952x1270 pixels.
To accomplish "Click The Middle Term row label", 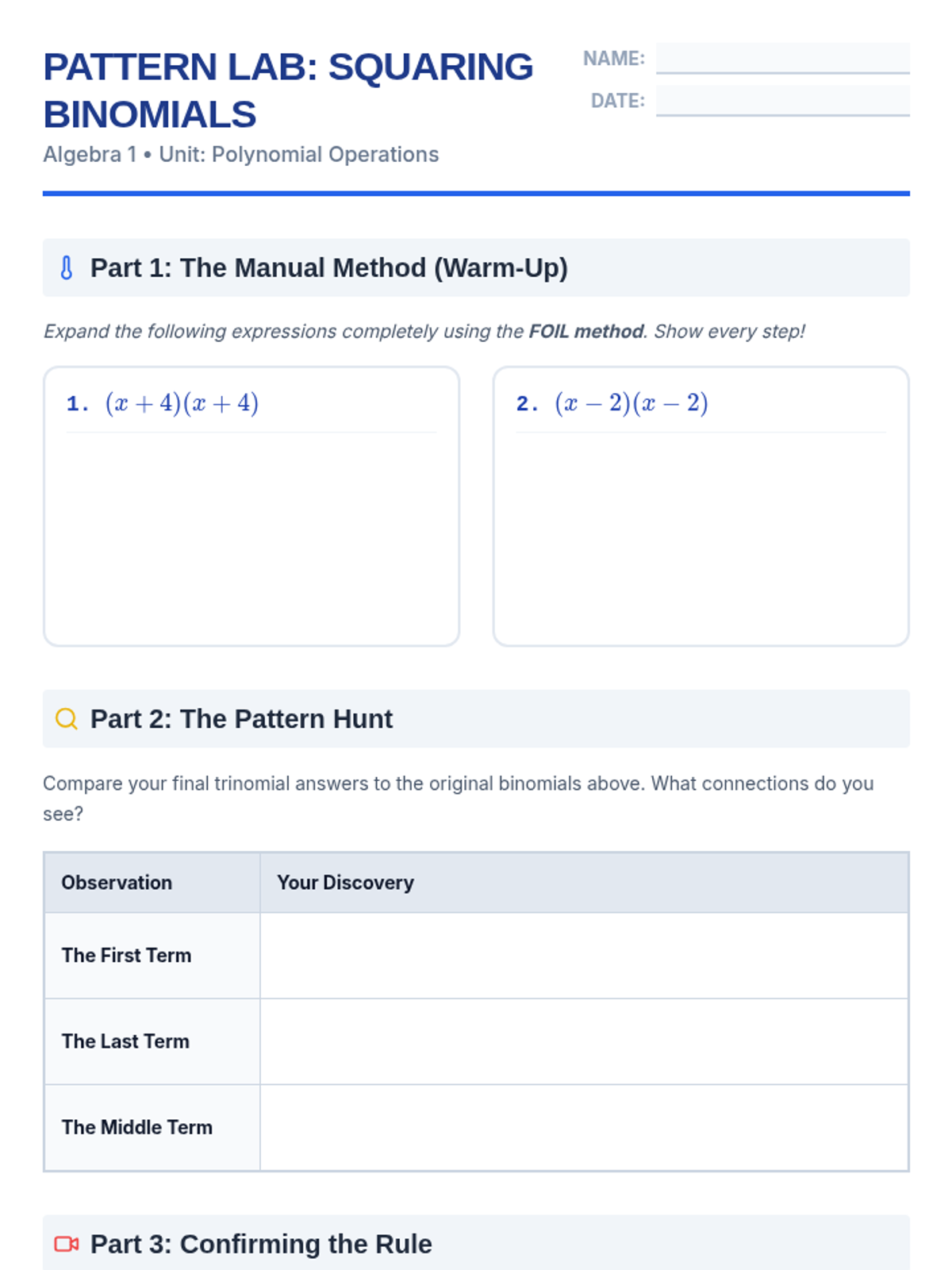I will (137, 1127).
